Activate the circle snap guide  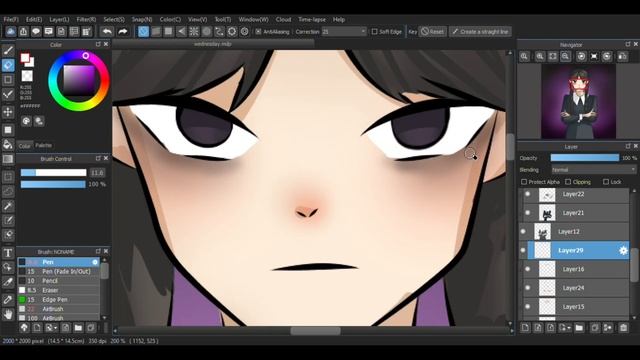click(x=207, y=31)
